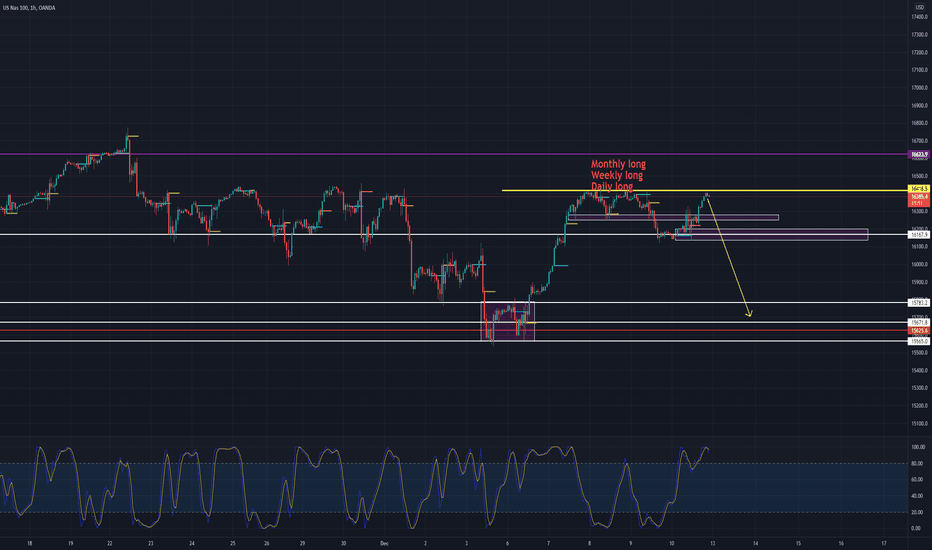
Task: Select the yellow projection arrow drawing
Action: [x=729, y=256]
